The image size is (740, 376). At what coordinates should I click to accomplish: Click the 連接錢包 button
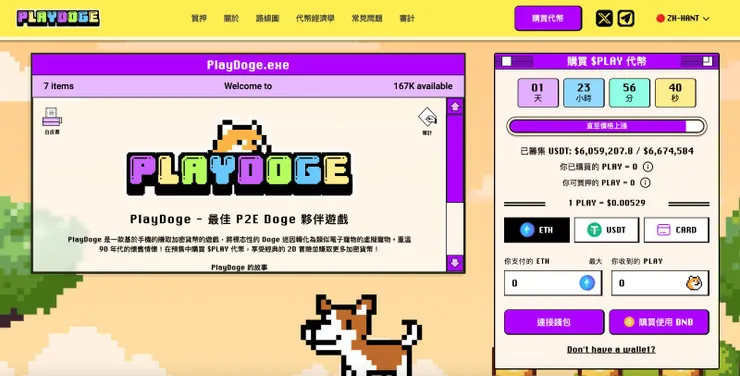coord(554,322)
